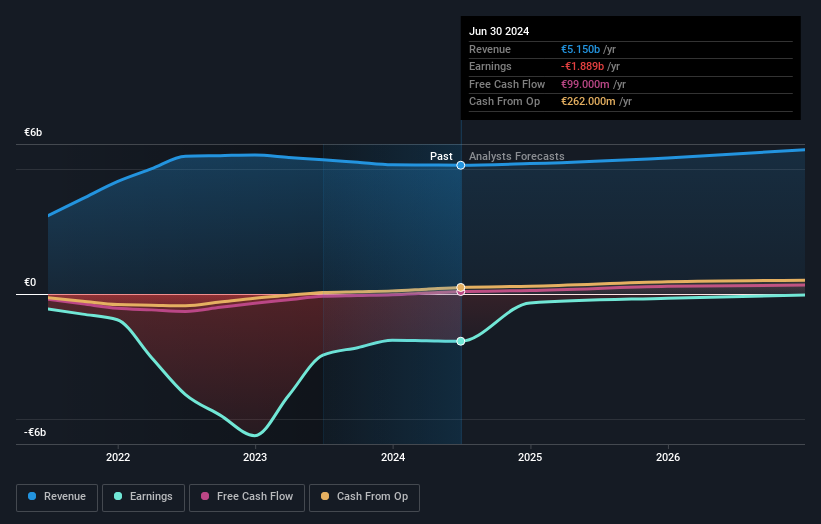Click the €5.150b revenue value

(580, 49)
